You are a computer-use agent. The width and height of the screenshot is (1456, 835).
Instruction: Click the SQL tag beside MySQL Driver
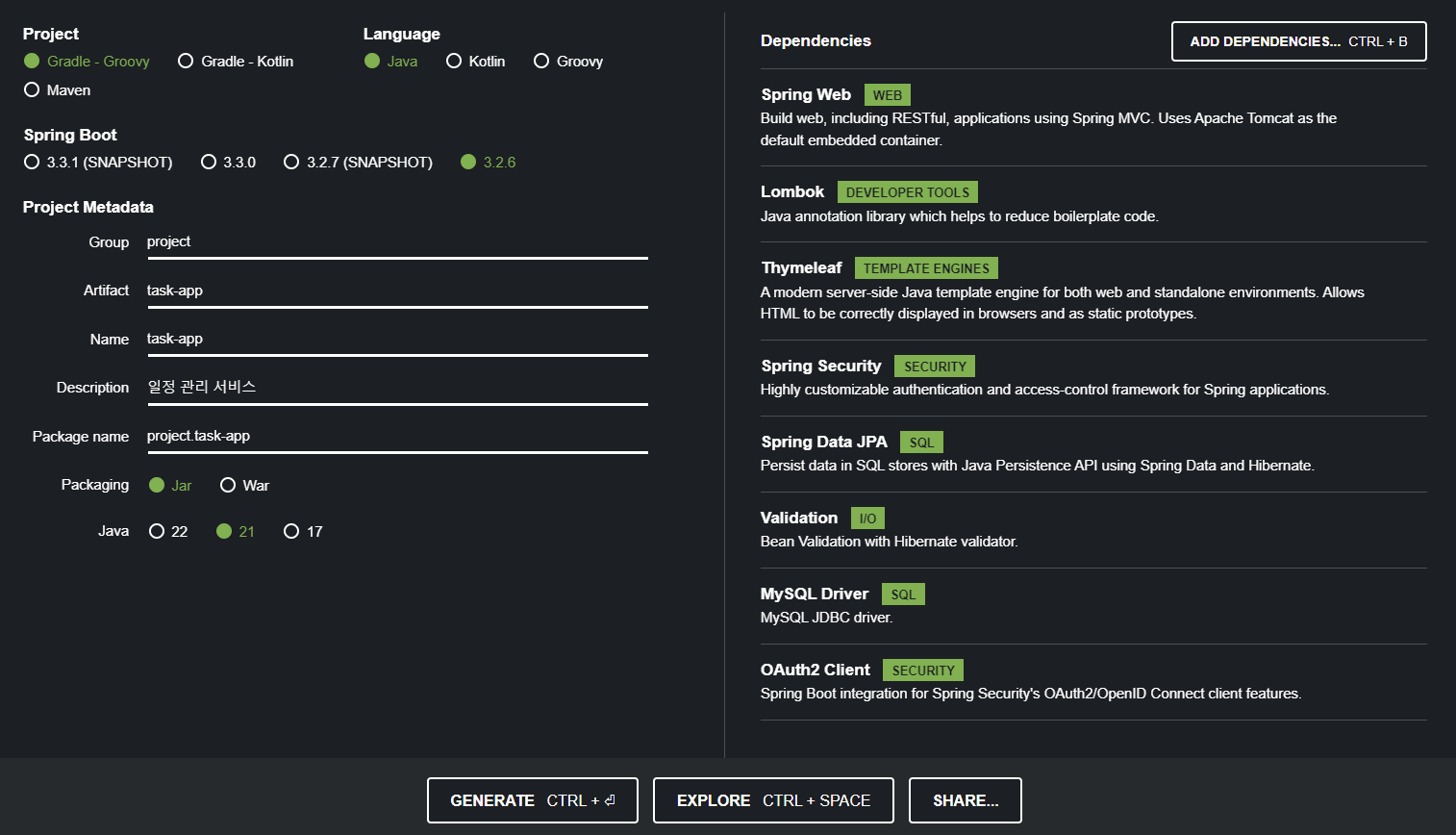pos(903,595)
